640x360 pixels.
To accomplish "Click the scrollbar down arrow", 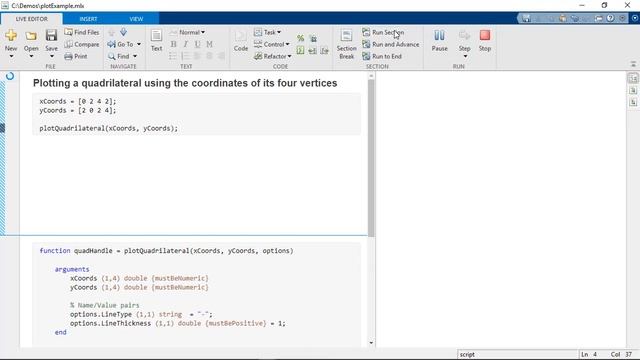I will [371, 343].
